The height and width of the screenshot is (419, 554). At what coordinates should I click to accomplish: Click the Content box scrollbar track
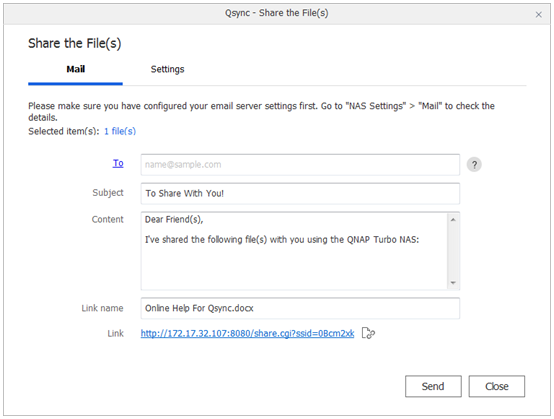click(x=453, y=251)
